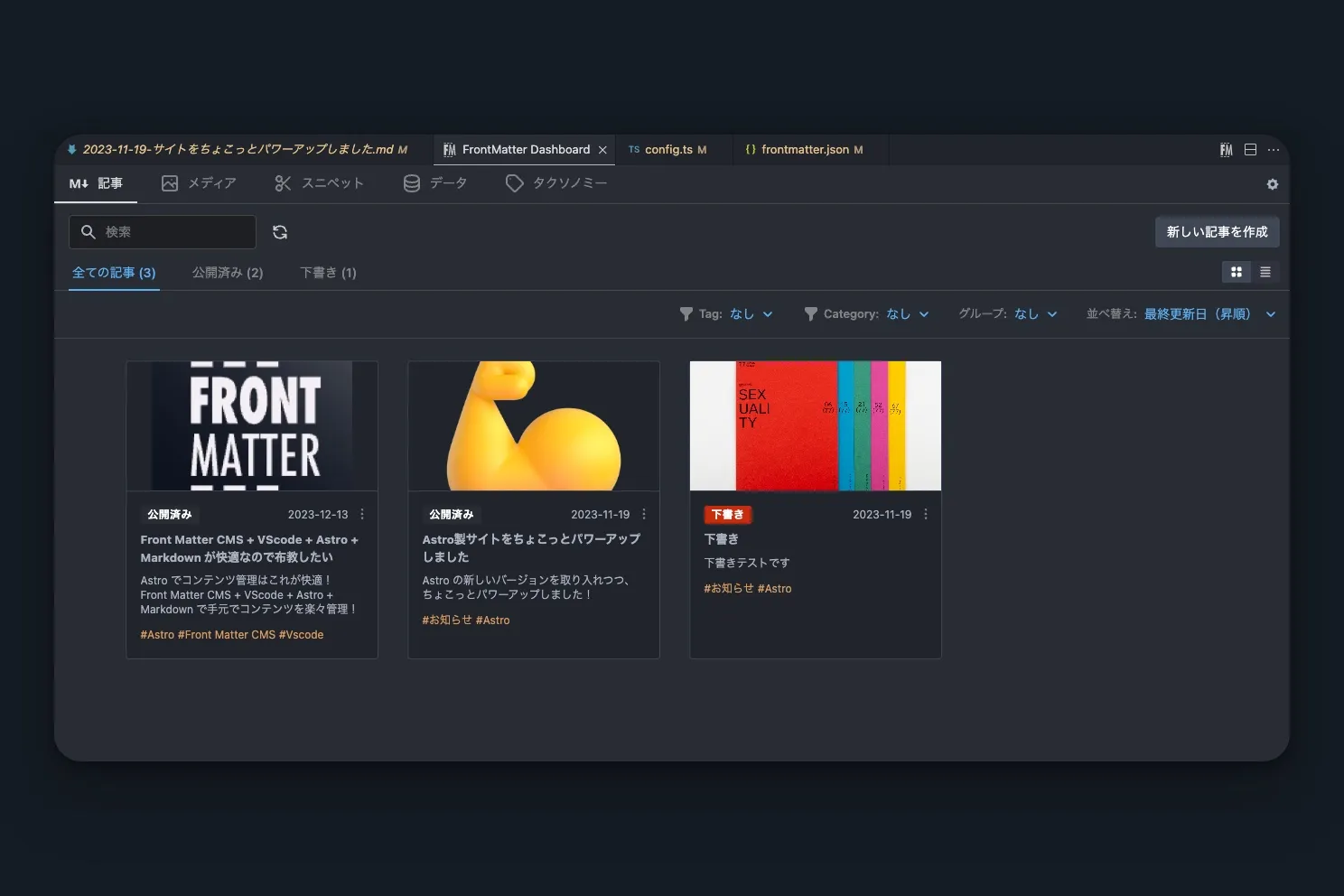The image size is (1344, 896).
Task: Switch to grid view layout
Action: (x=1237, y=272)
